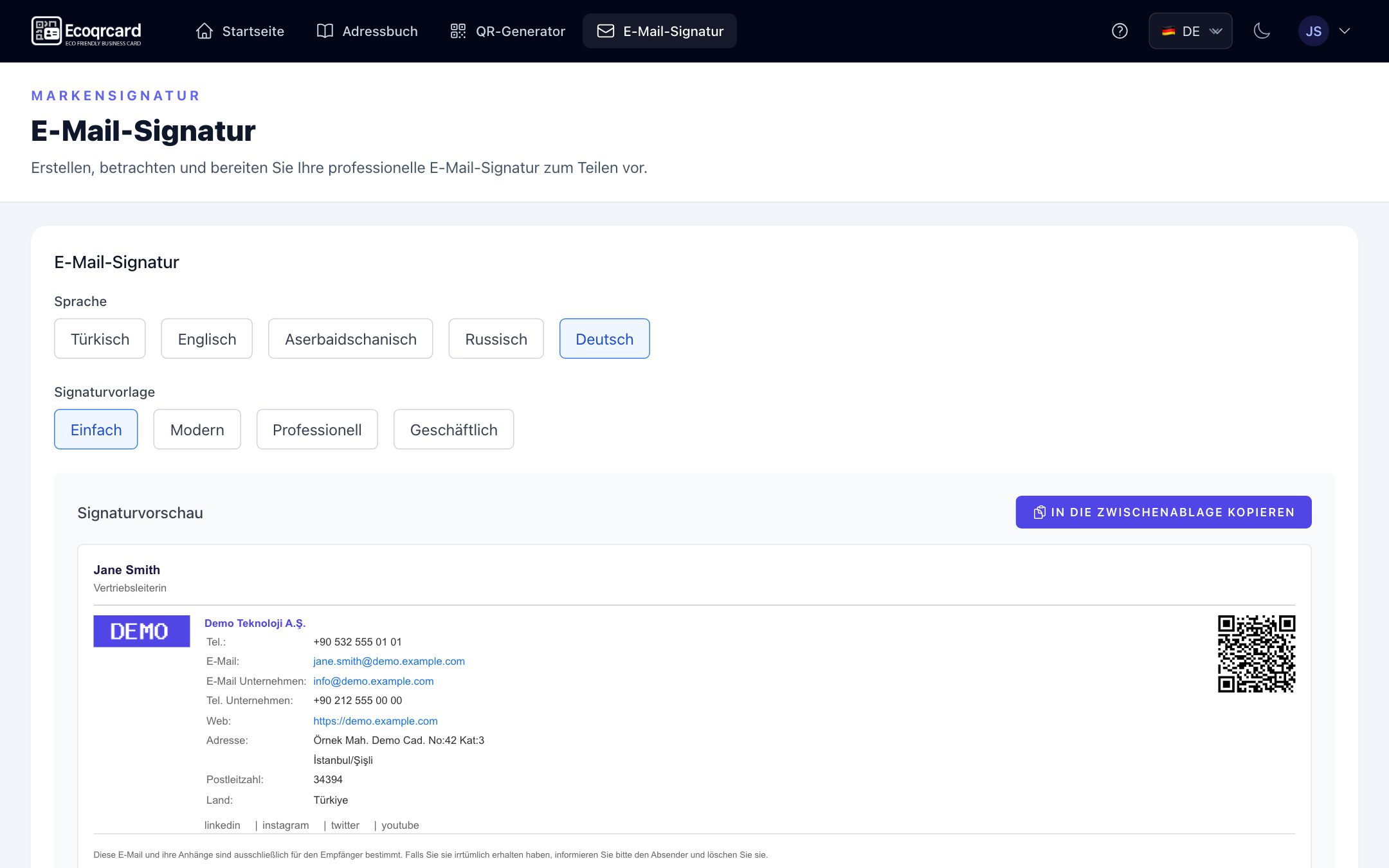Toggle dark mode with the moon icon
This screenshot has width=1389, height=868.
(x=1262, y=31)
